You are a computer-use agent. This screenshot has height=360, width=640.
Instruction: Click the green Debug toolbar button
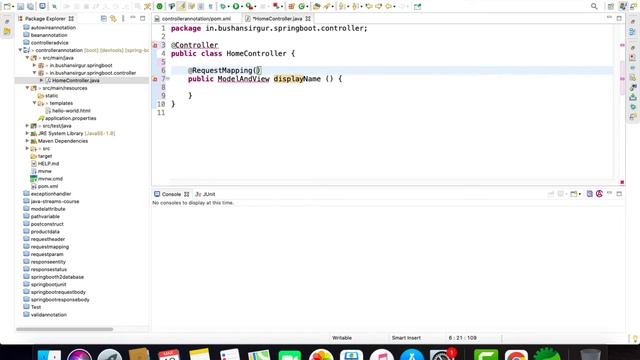tap(223, 6)
